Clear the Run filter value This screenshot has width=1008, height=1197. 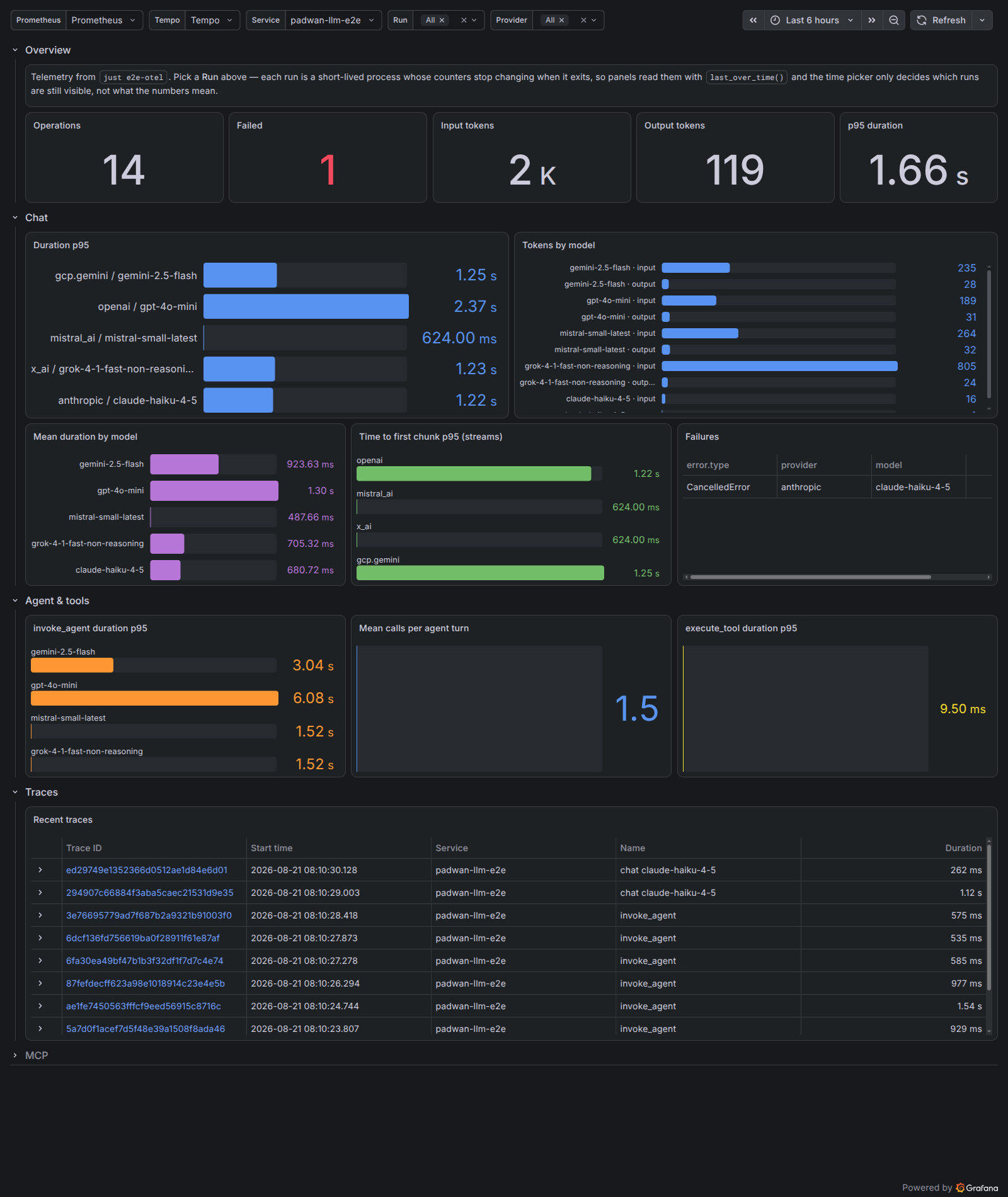[464, 20]
